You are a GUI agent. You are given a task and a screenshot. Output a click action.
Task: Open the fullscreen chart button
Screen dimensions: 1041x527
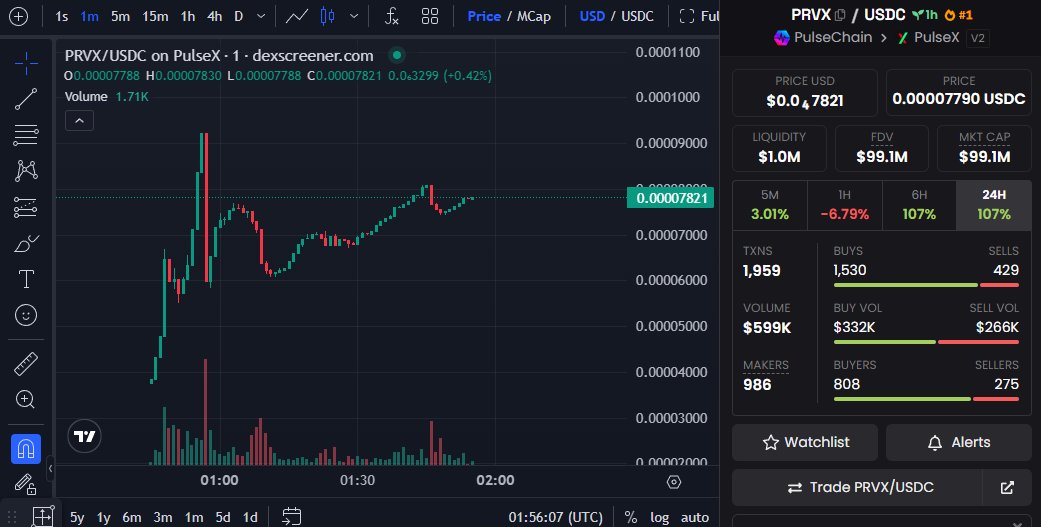(x=699, y=16)
